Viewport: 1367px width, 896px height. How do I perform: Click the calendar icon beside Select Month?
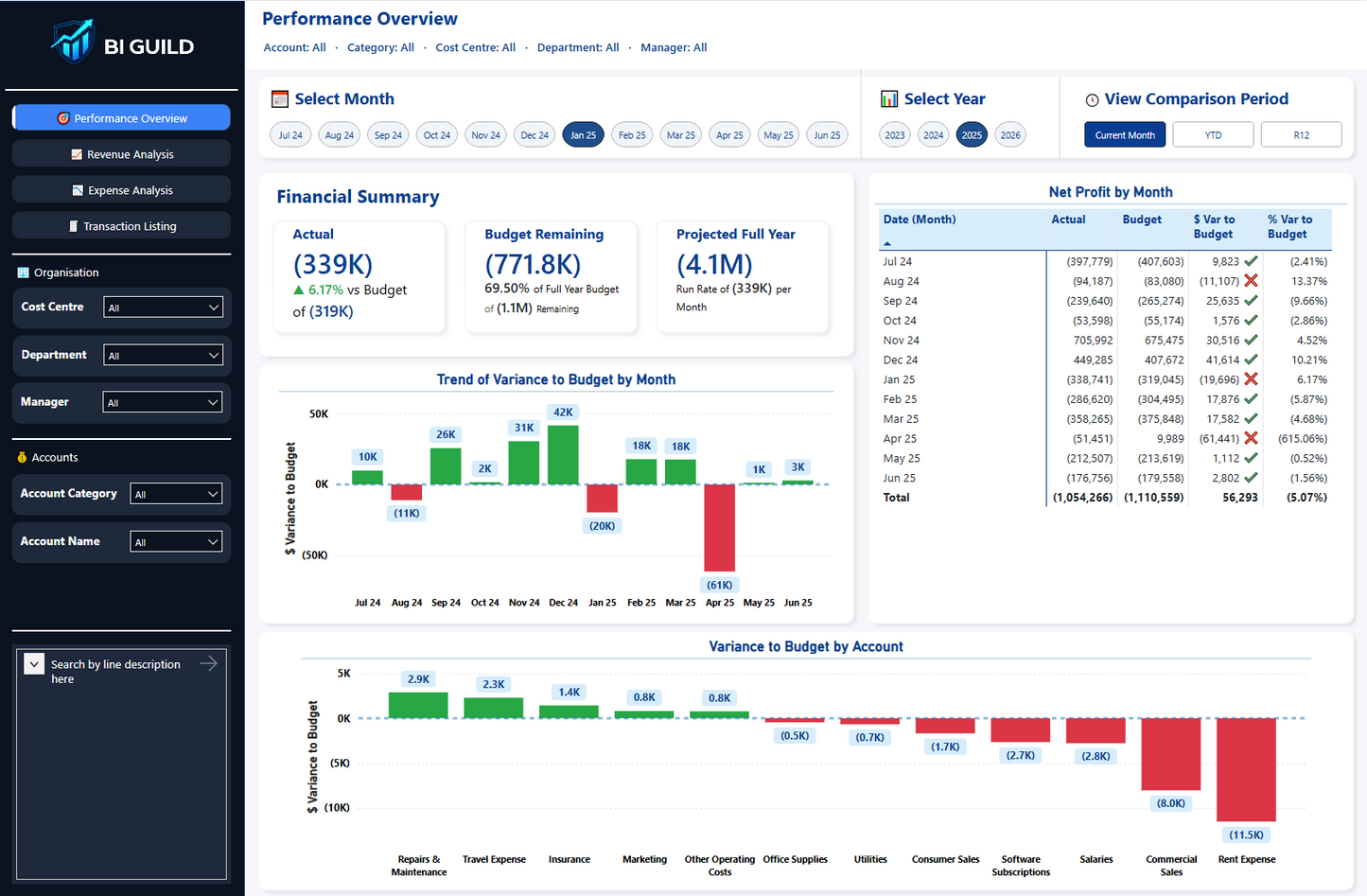(280, 98)
